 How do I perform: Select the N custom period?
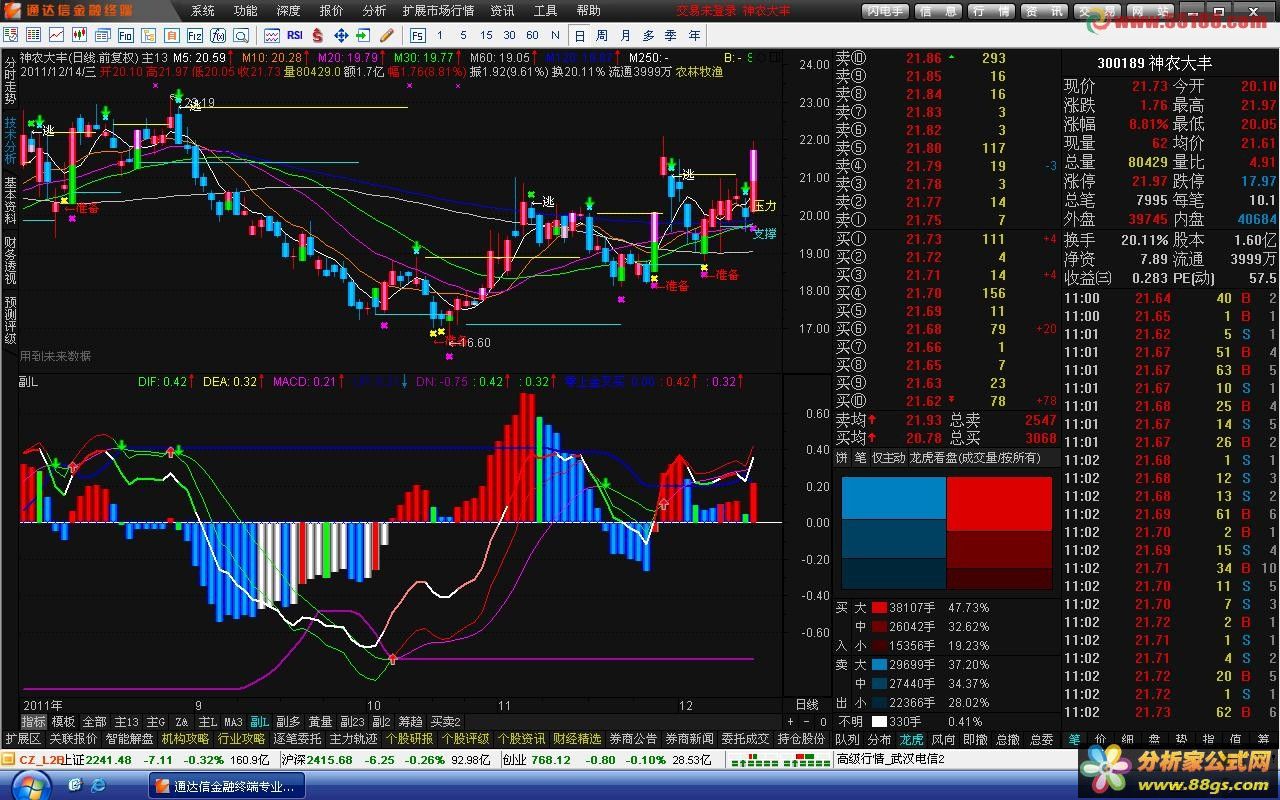[557, 35]
